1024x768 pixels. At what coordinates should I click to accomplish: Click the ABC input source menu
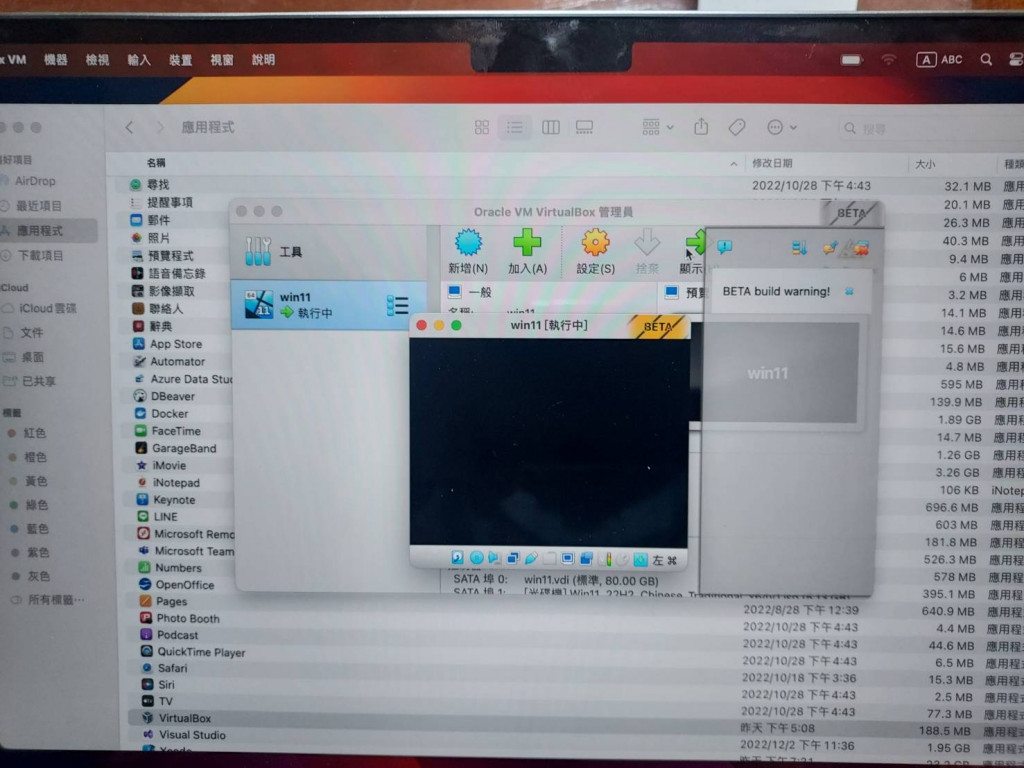pyautogui.click(x=939, y=59)
